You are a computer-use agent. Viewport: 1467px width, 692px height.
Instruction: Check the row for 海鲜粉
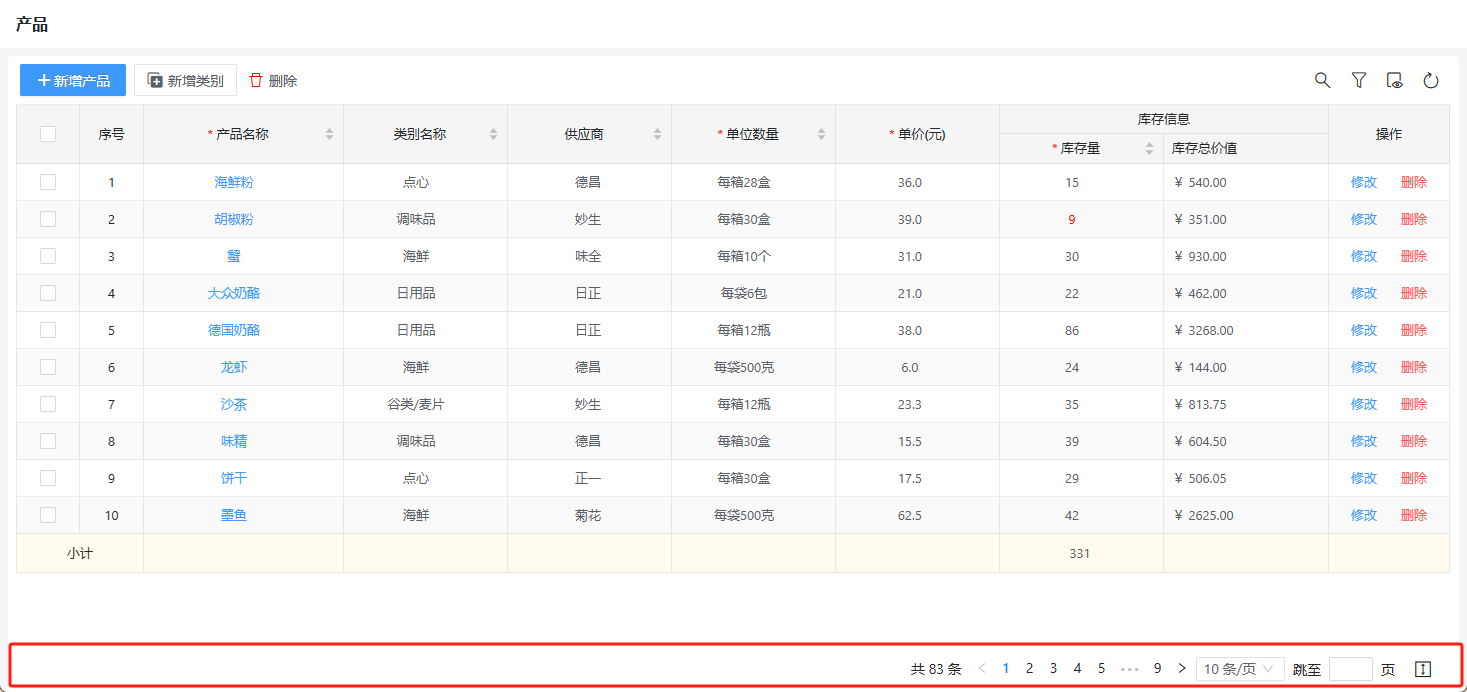(x=48, y=182)
